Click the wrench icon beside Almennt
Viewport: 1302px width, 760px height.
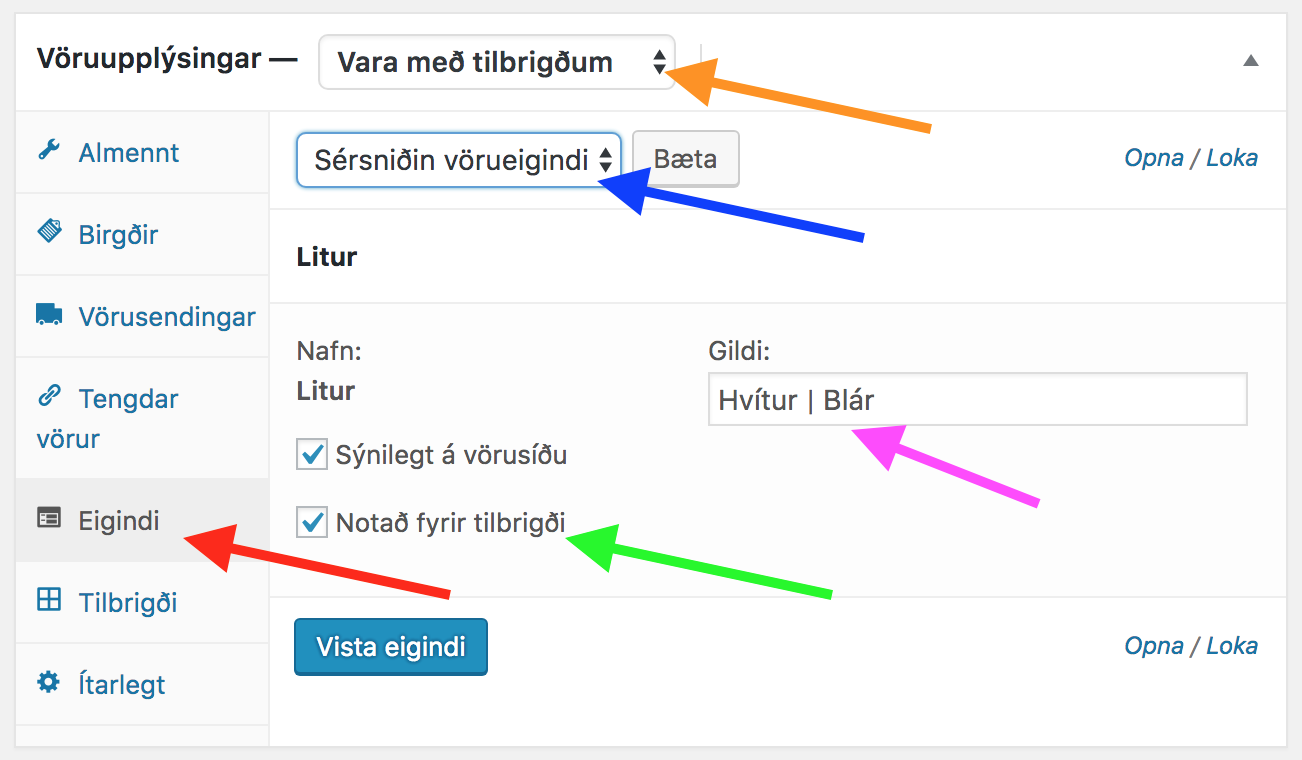[48, 152]
